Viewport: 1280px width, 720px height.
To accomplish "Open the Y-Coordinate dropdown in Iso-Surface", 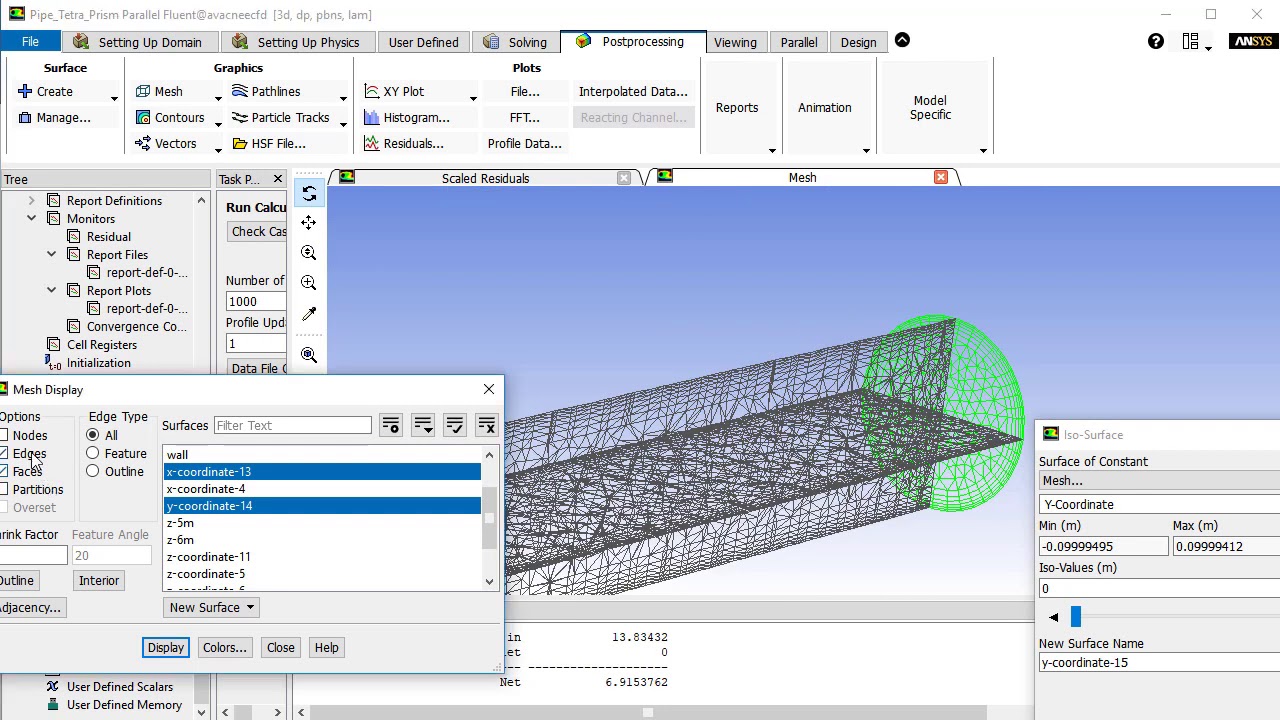I will click(x=1159, y=505).
